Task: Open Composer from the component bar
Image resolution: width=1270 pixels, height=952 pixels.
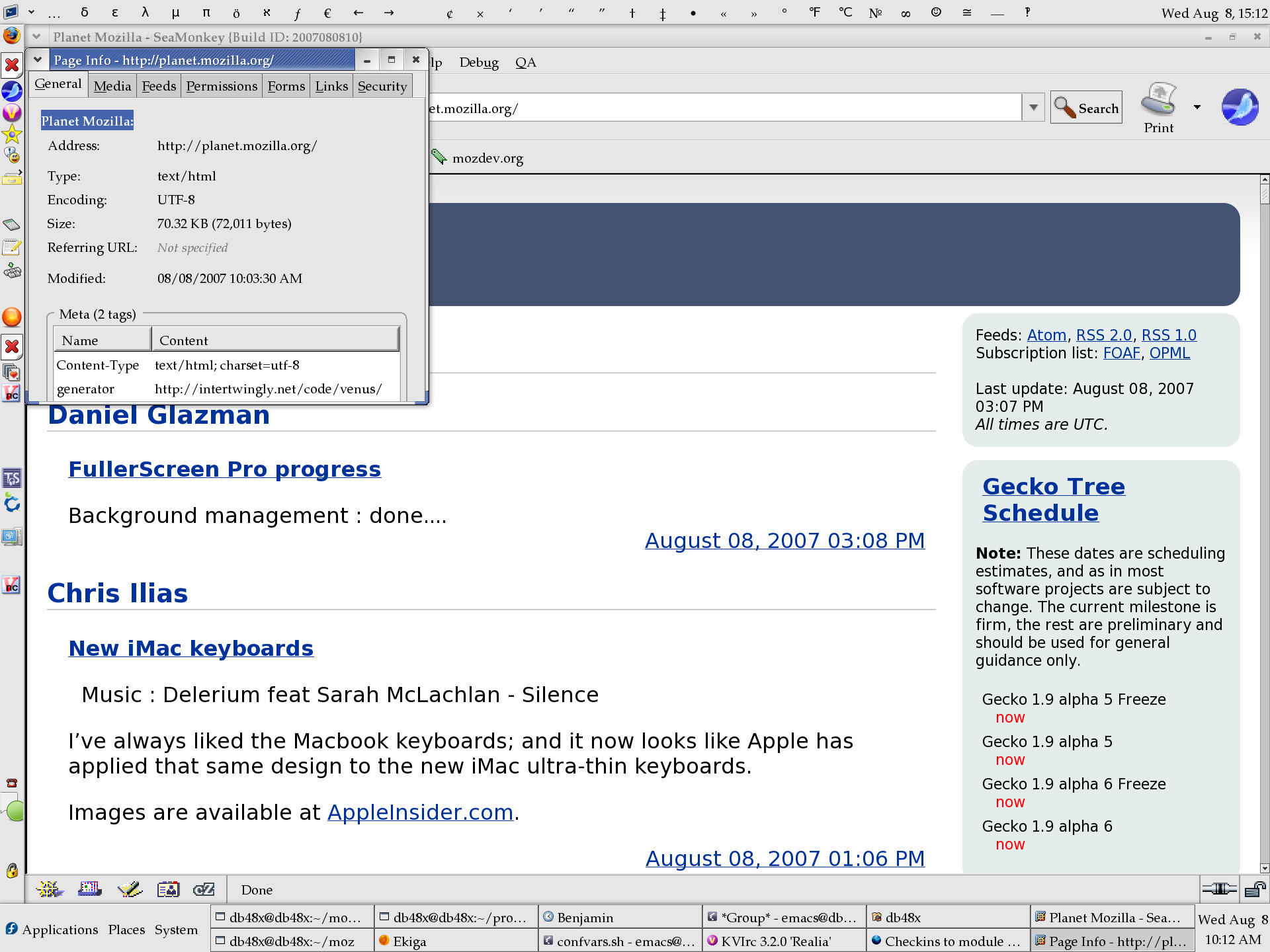Action: click(x=130, y=890)
